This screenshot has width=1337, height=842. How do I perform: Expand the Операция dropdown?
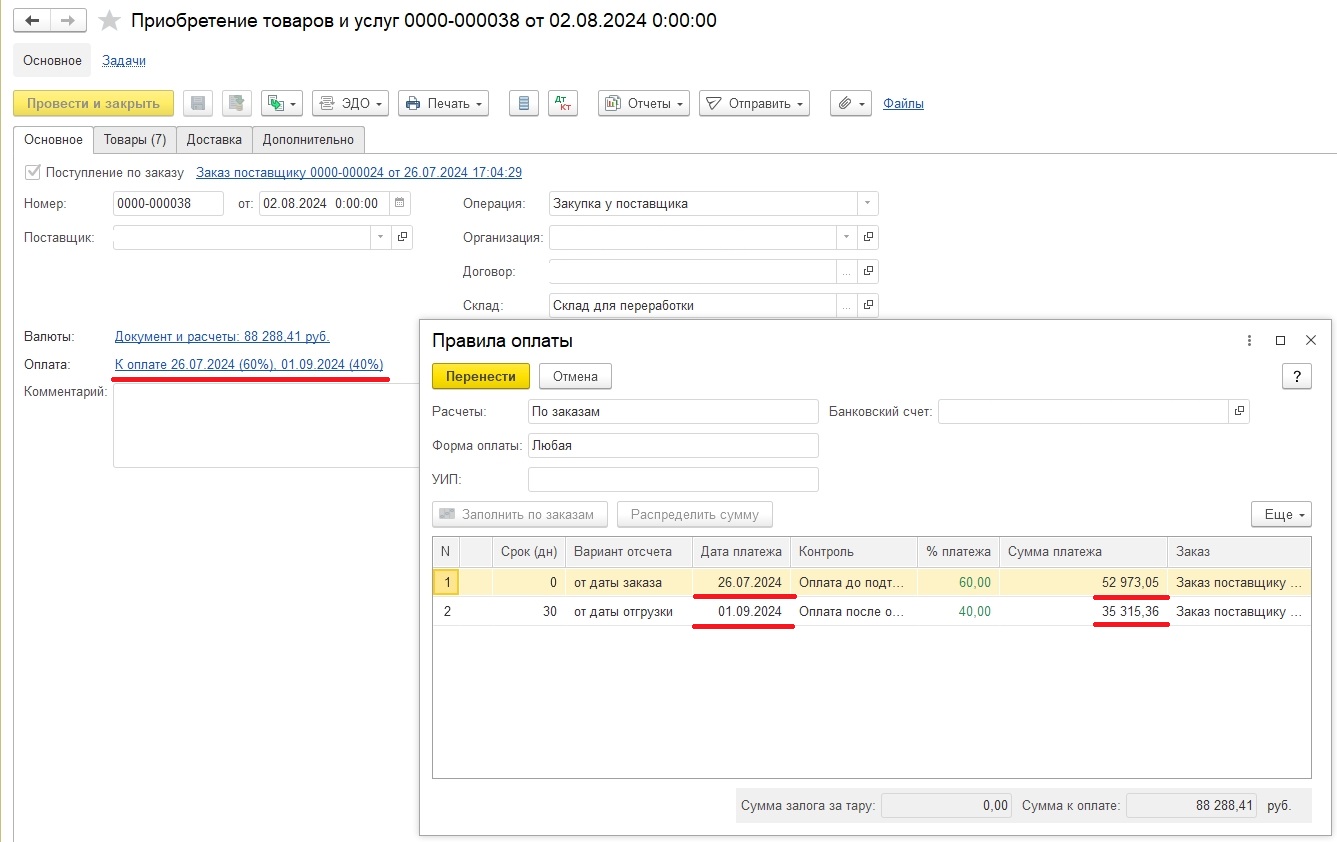coord(867,204)
